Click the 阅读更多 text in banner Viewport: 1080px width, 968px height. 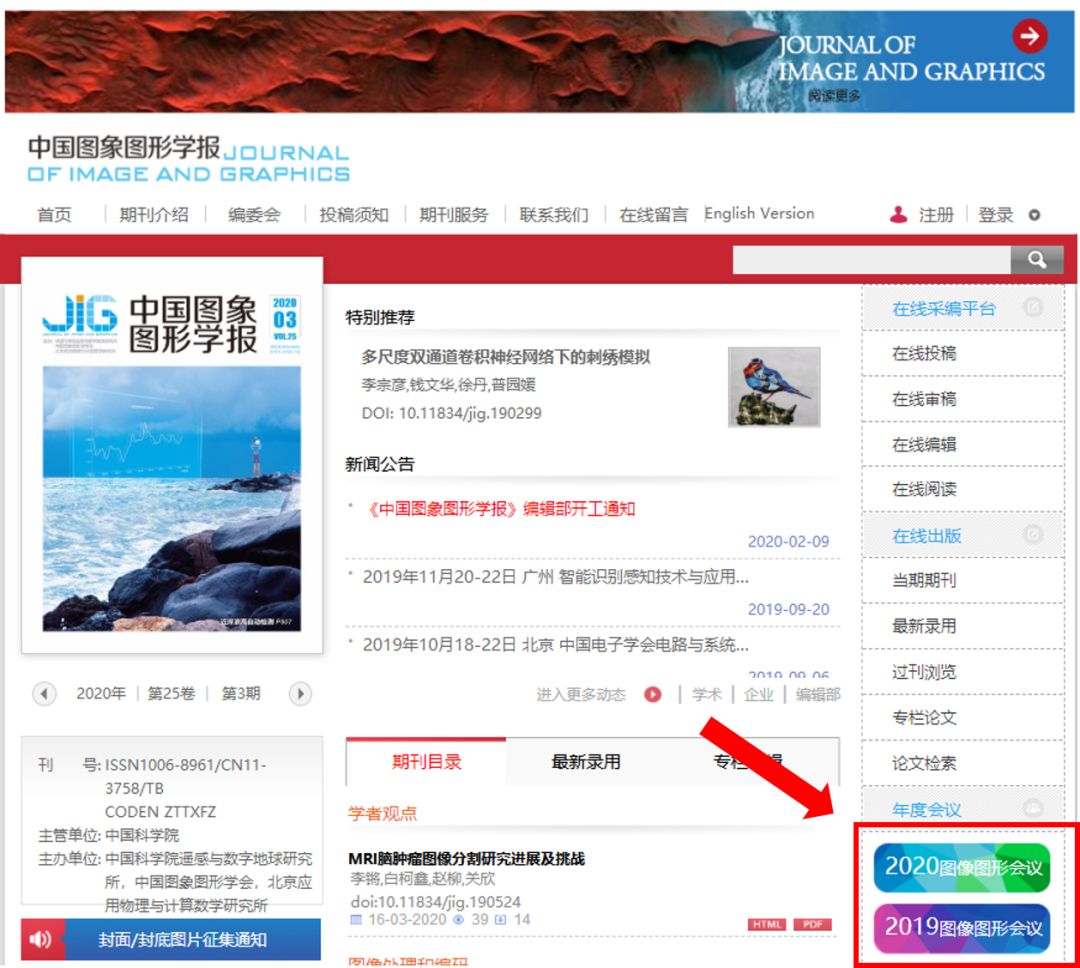(x=834, y=96)
